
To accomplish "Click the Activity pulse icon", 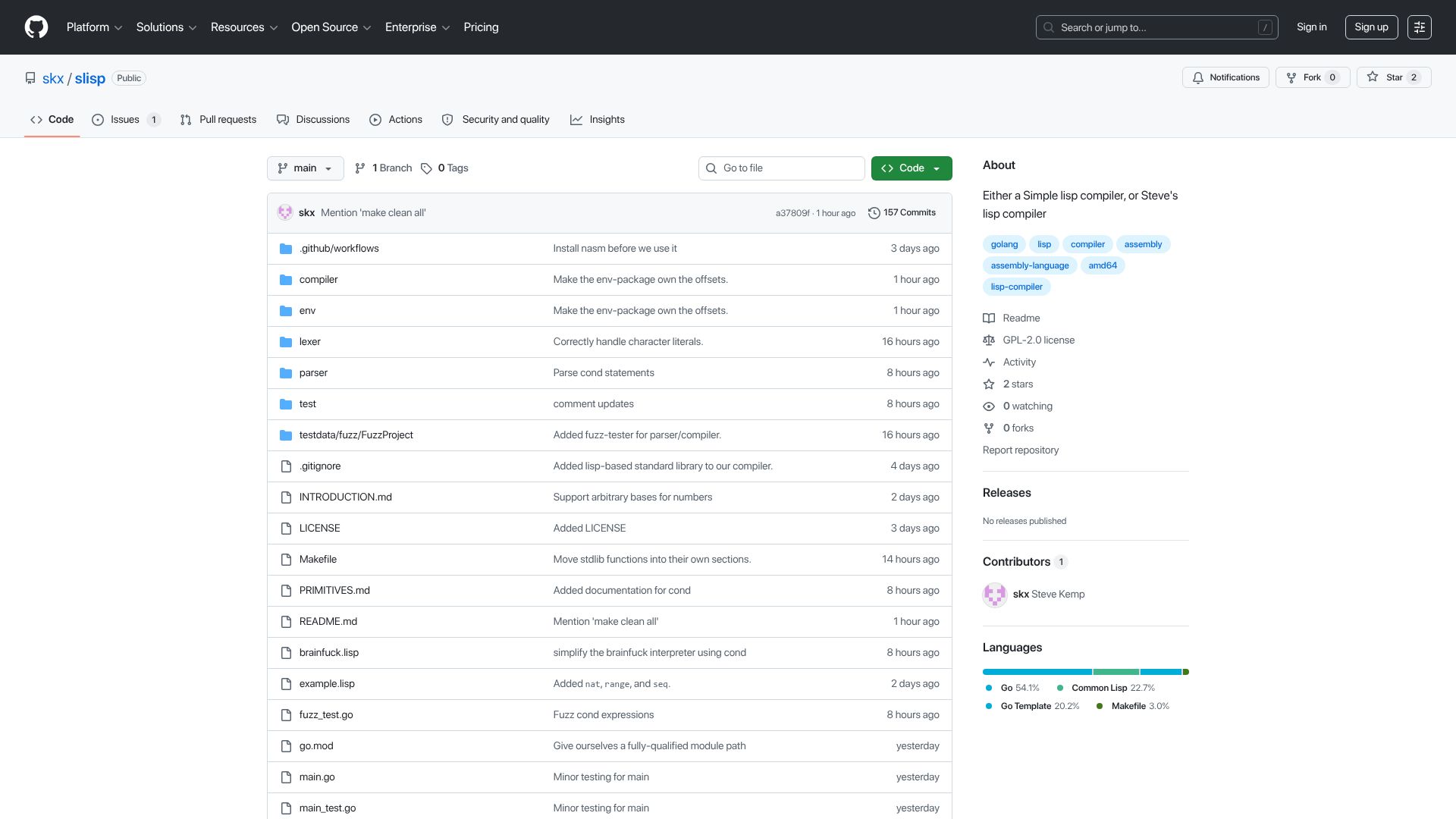I will [989, 362].
